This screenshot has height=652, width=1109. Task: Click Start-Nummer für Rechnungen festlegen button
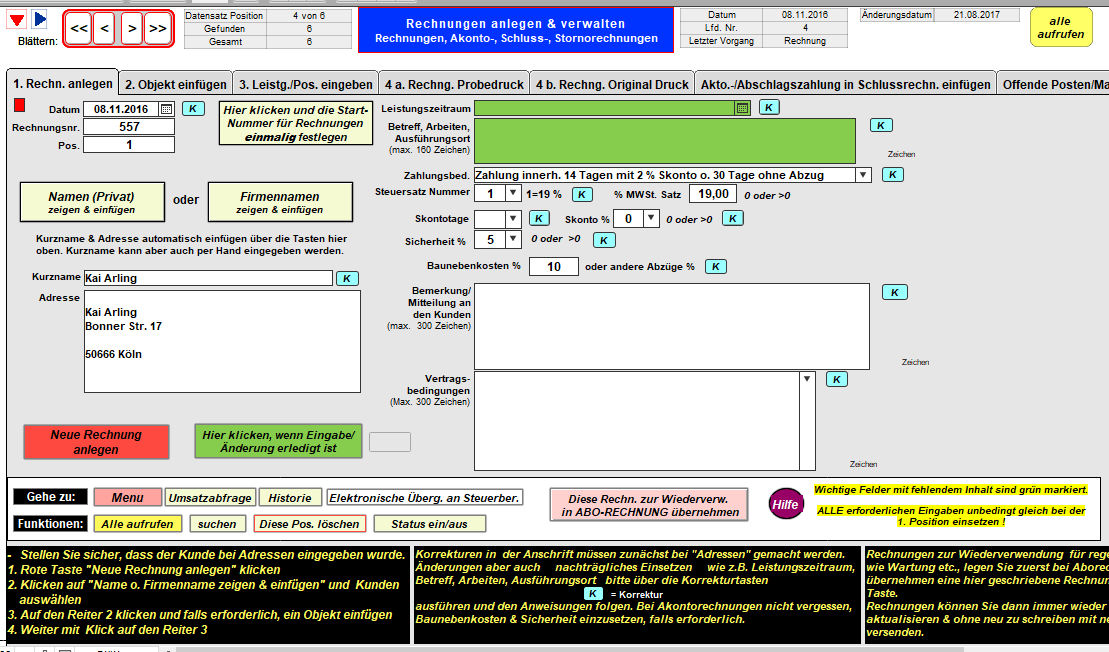(x=296, y=124)
